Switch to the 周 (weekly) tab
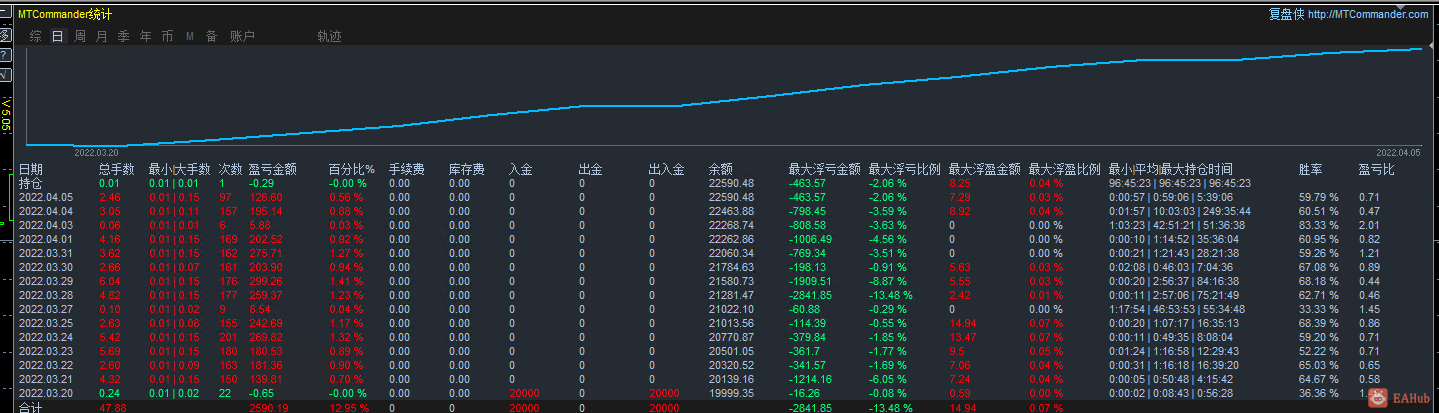Screen dimensions: 1439x413 pos(80,36)
